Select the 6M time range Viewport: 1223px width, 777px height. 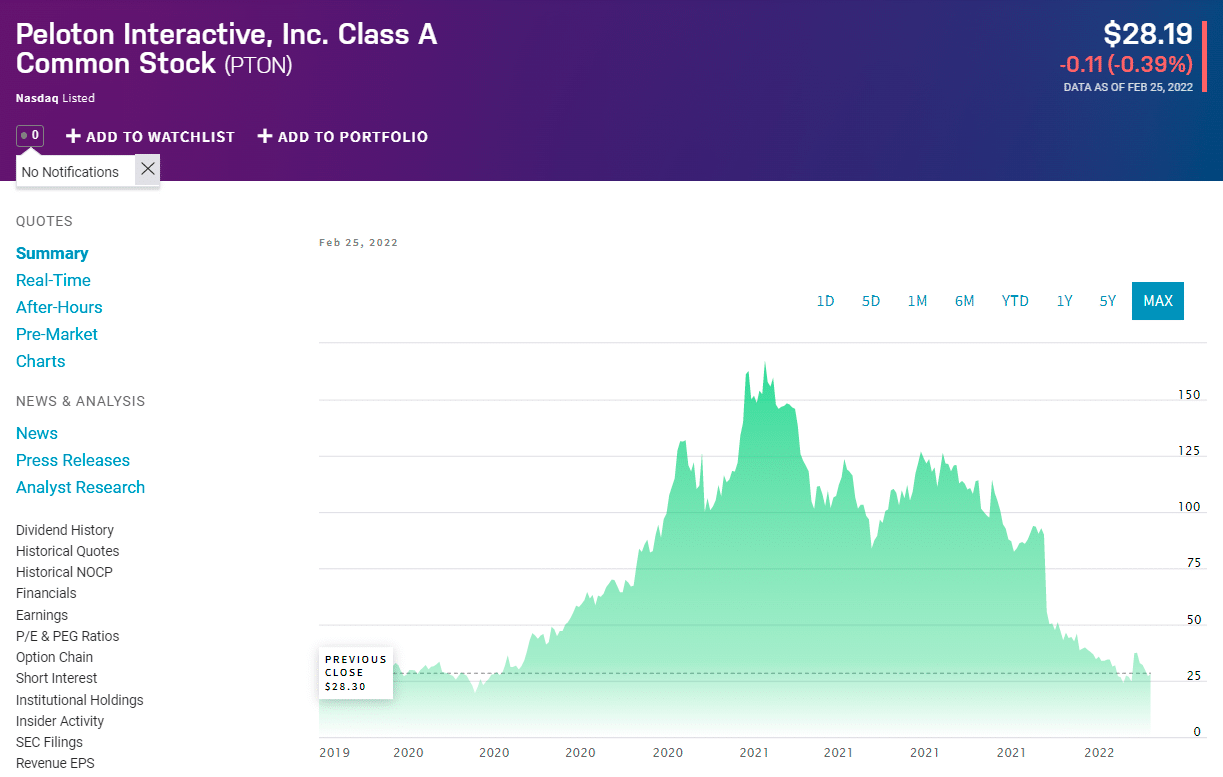(964, 301)
